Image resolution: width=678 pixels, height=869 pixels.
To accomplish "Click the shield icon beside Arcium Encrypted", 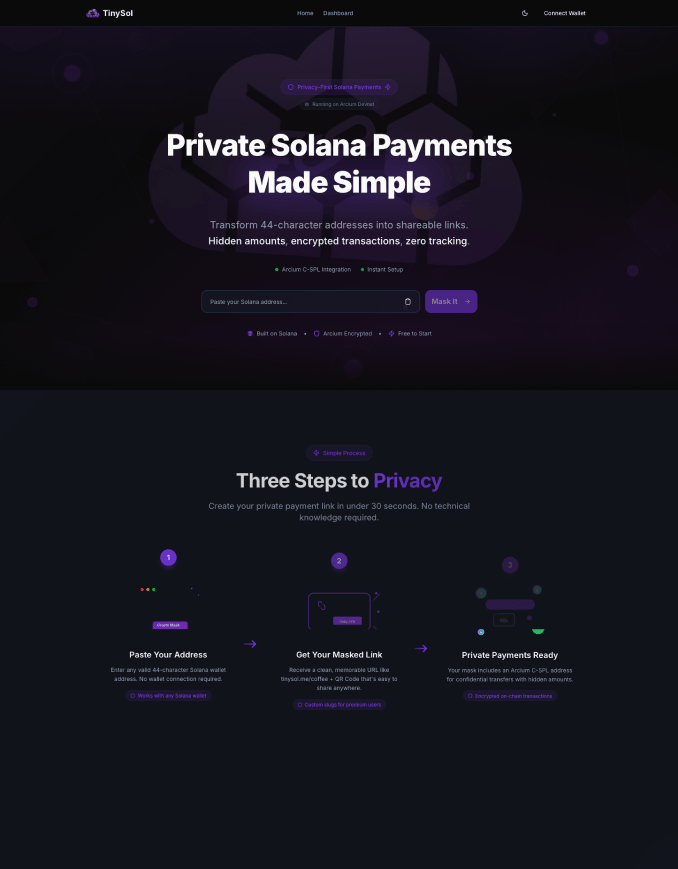I will tap(317, 333).
